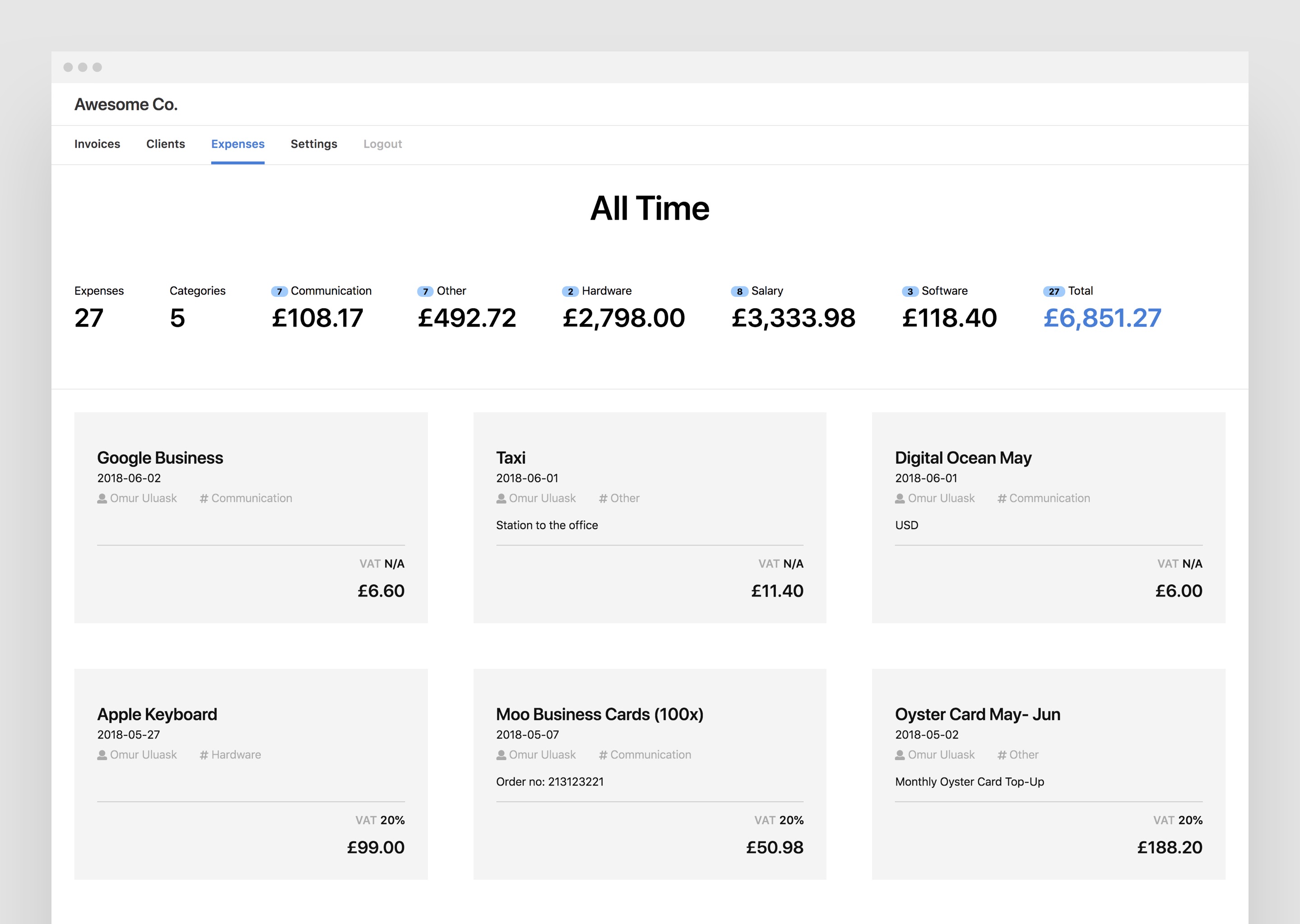Image resolution: width=1300 pixels, height=924 pixels.
Task: Click the hash icon on Oyster Card card
Action: click(x=1002, y=755)
